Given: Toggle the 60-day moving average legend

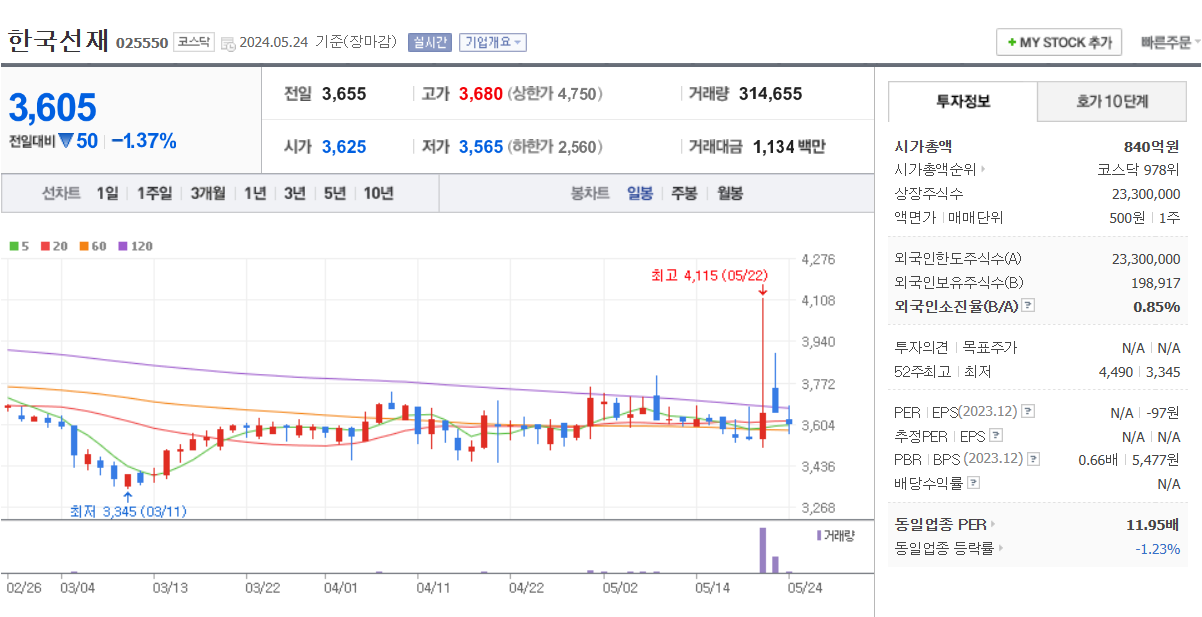Looking at the screenshot, I should tap(86, 245).
